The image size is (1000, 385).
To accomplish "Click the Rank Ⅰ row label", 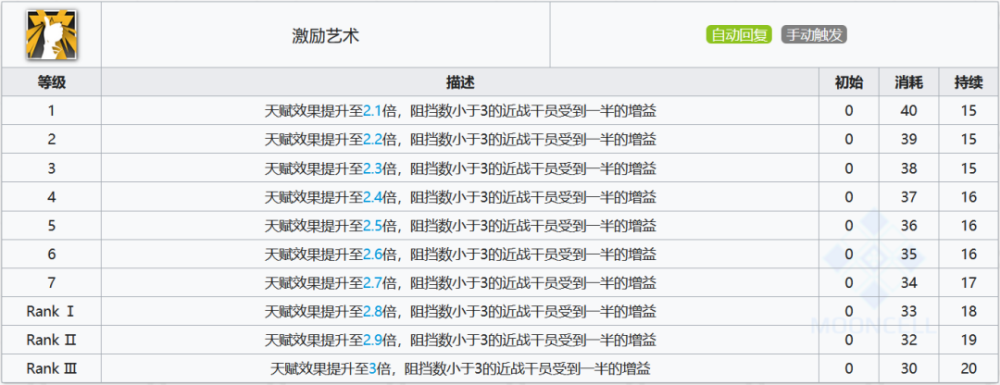I will coord(51,311).
